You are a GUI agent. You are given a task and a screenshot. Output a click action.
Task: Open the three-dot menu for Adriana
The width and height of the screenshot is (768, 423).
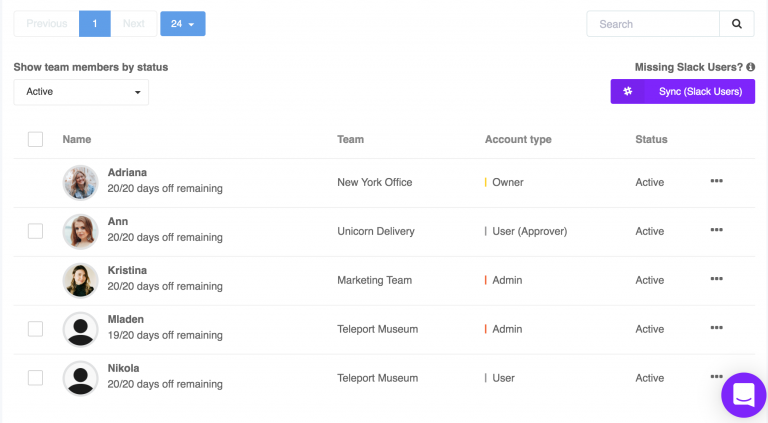[x=717, y=181]
